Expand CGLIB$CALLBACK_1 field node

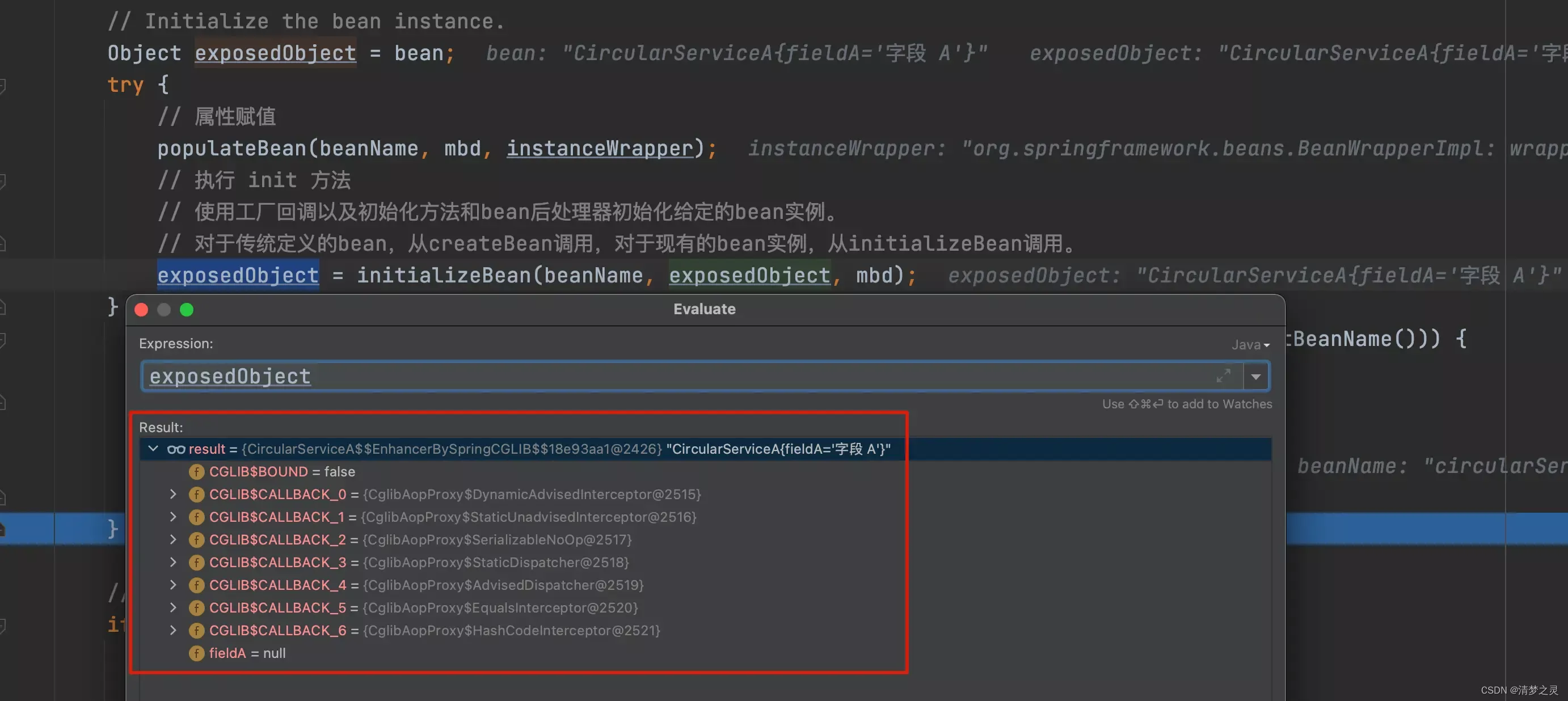point(173,517)
